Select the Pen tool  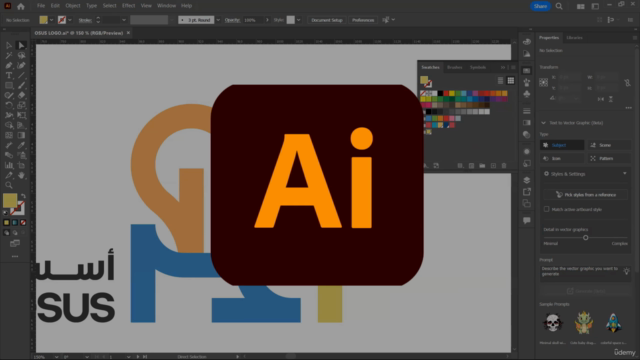9,65
